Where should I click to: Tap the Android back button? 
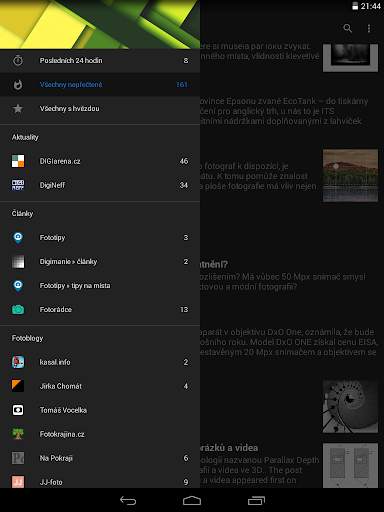point(128,500)
